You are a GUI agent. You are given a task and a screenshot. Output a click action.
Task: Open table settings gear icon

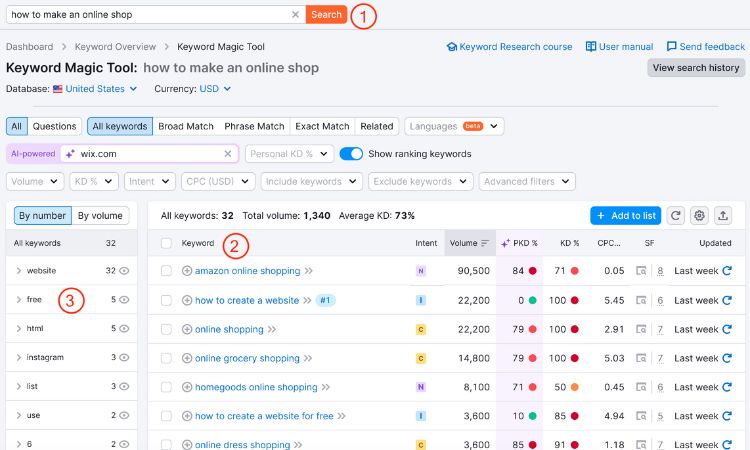(699, 216)
